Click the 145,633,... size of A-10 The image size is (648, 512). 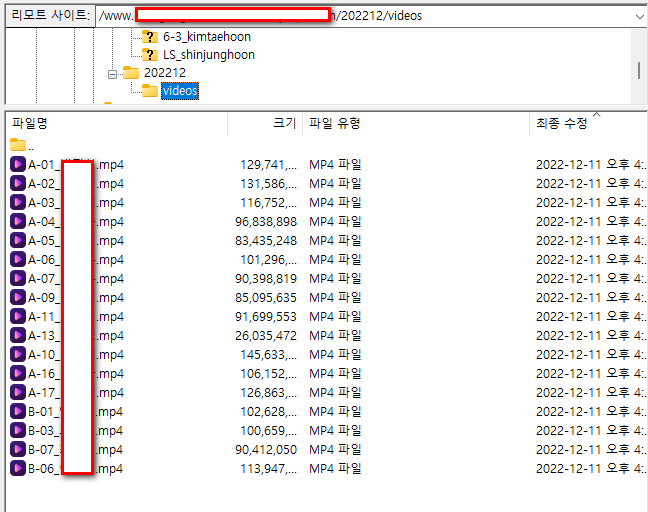coord(269,355)
